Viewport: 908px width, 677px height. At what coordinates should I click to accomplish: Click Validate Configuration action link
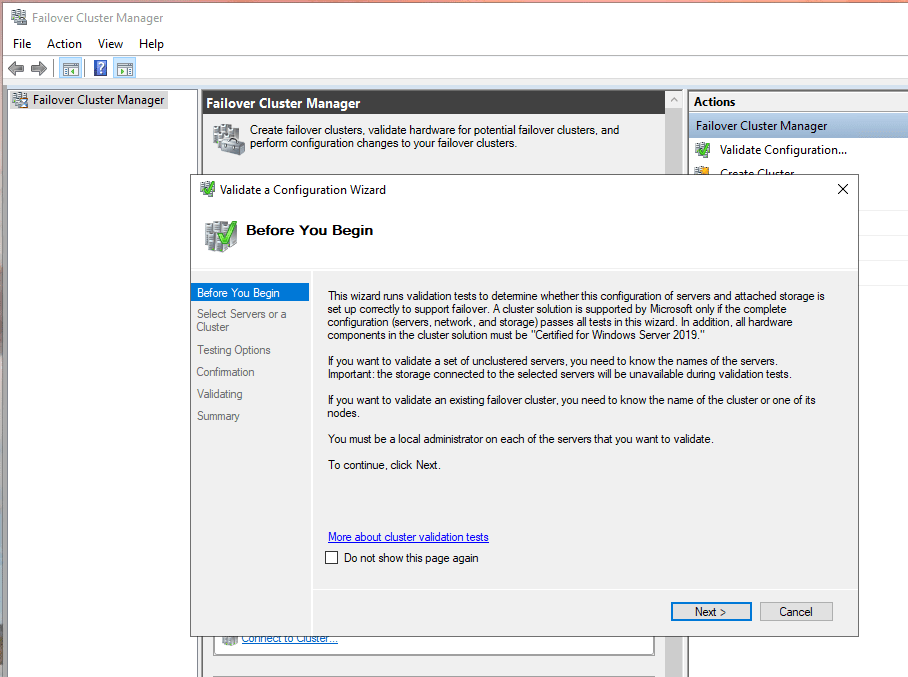[x=783, y=150]
